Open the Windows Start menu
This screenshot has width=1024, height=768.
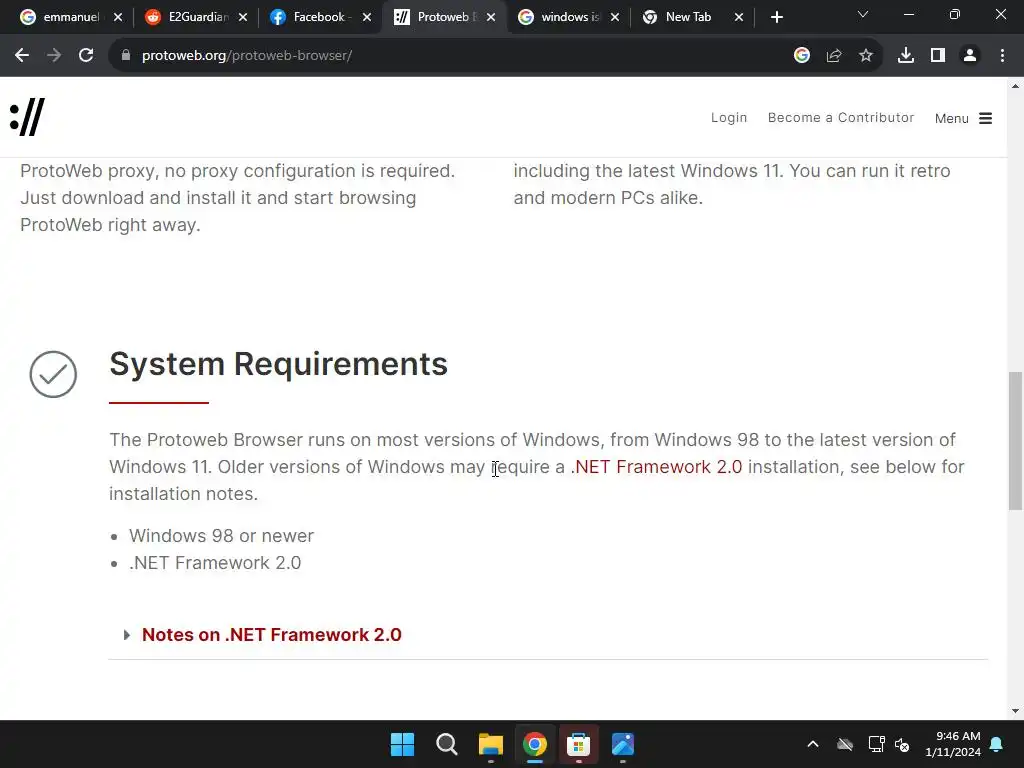pyautogui.click(x=402, y=744)
